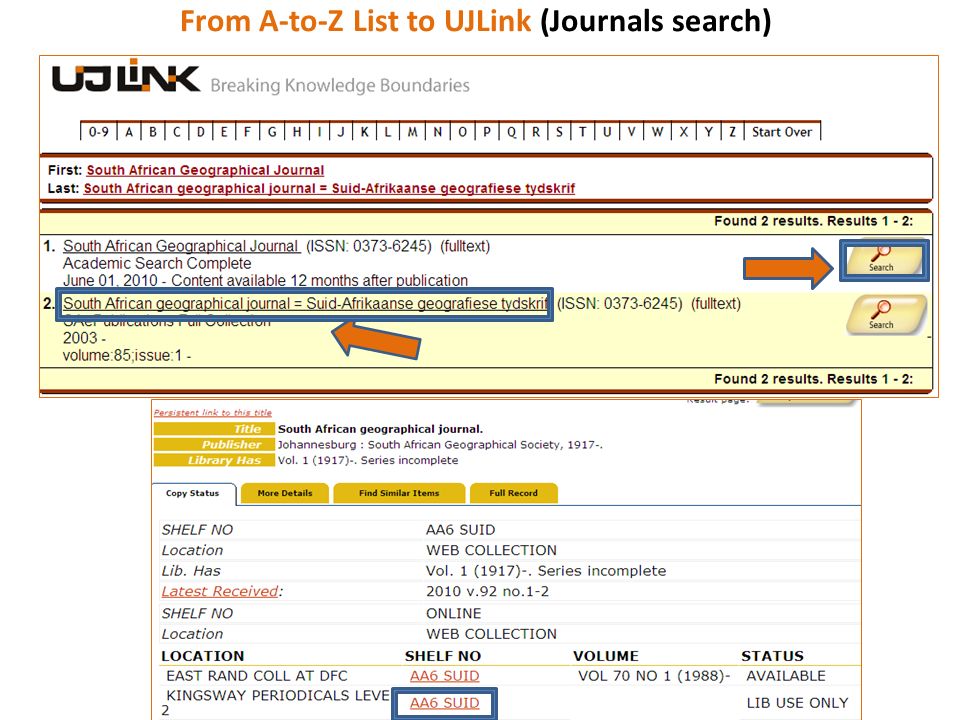Select letter U in the index
This screenshot has height=720, width=960.
607,132
